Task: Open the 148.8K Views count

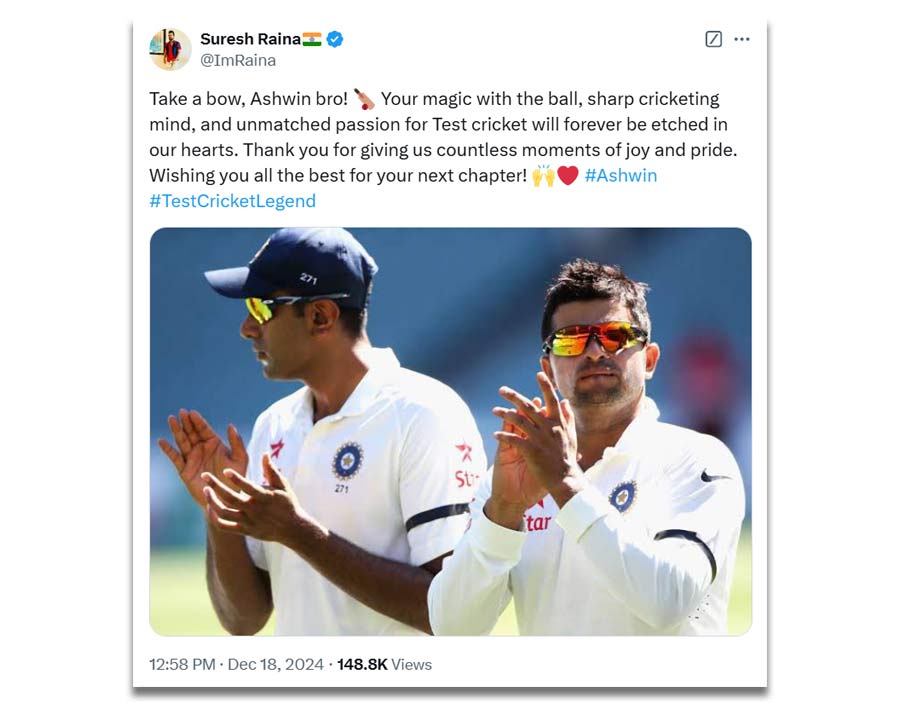Action: (x=385, y=664)
